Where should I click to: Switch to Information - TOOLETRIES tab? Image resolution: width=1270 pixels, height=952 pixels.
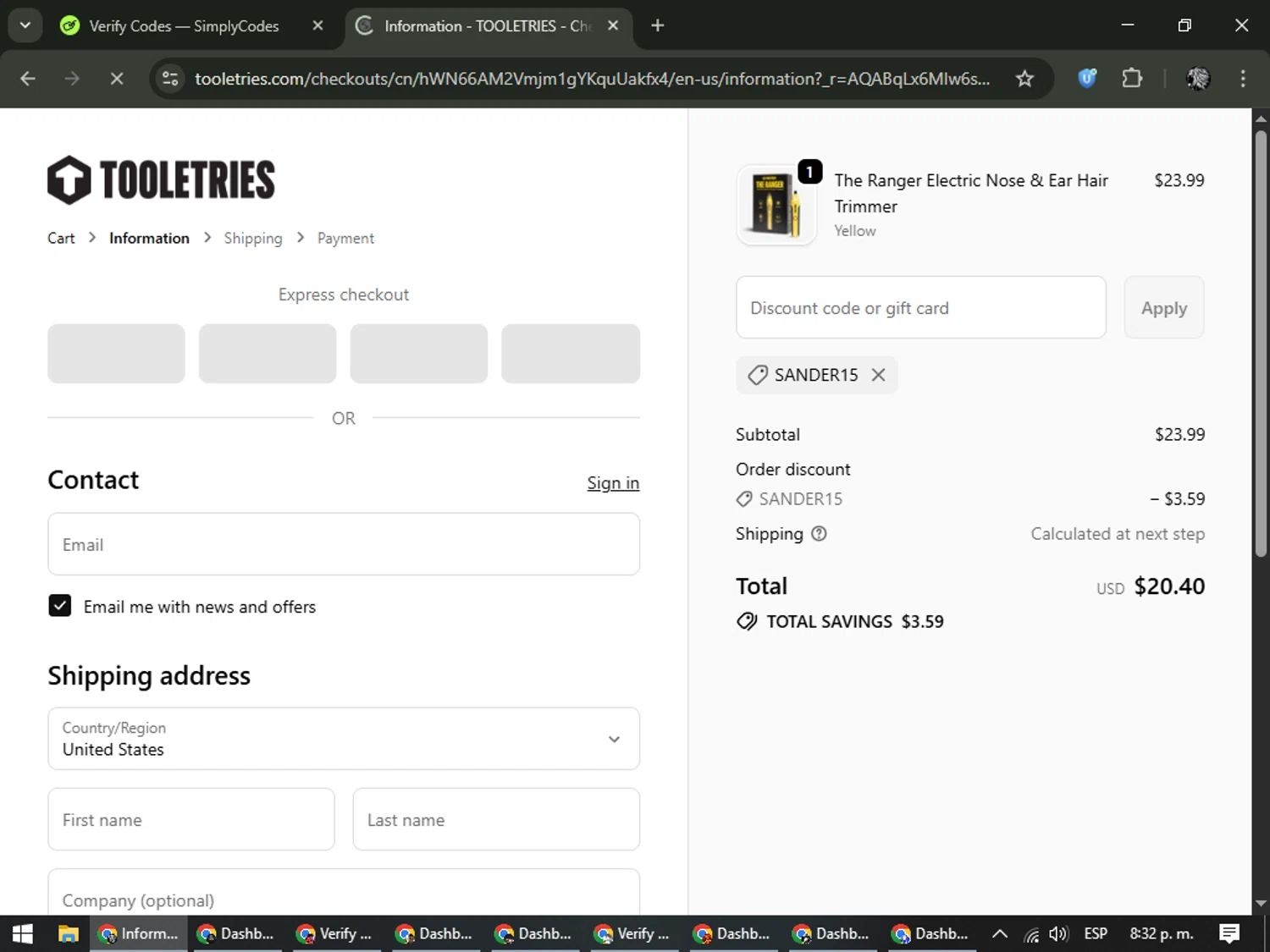[487, 26]
